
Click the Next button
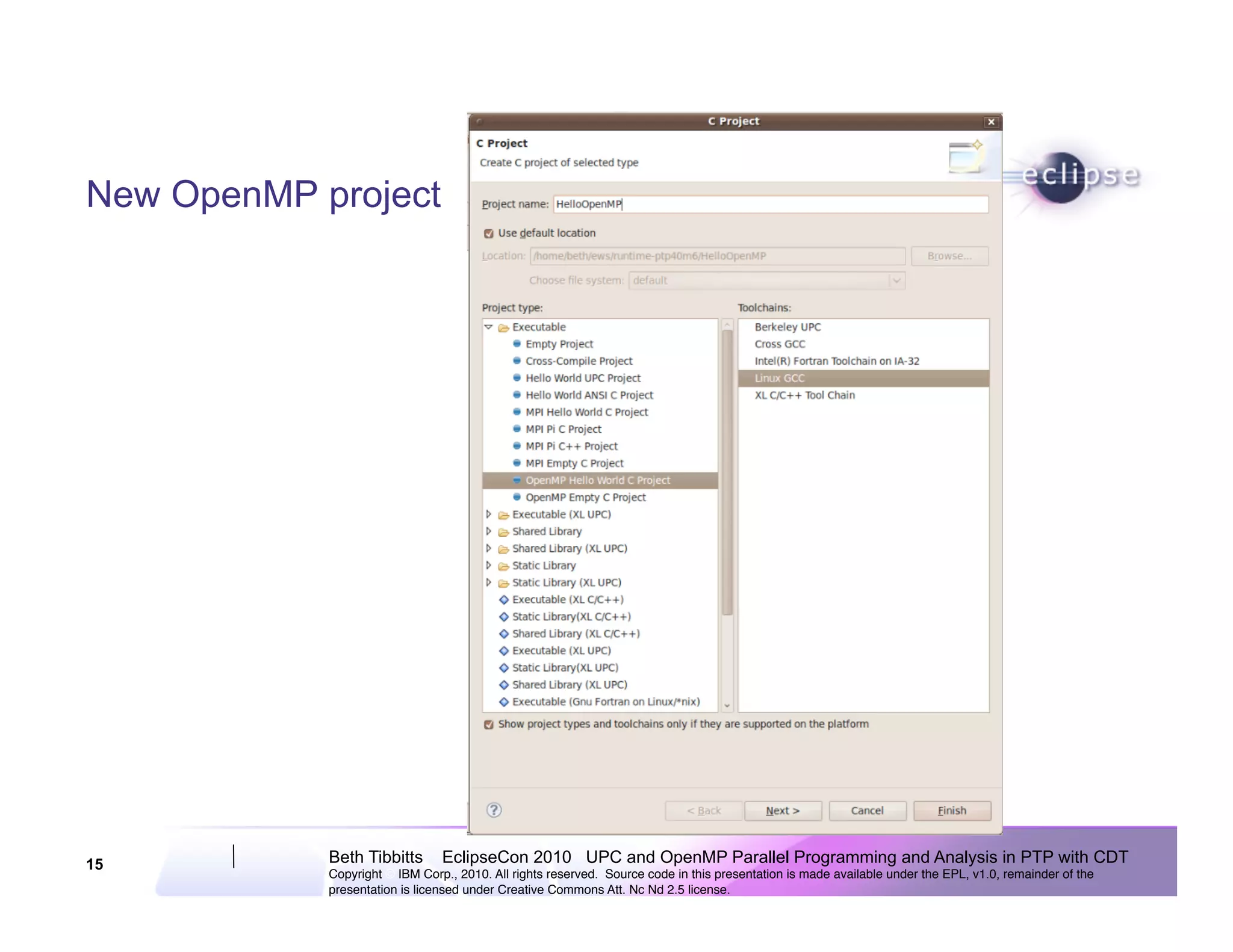tap(783, 811)
